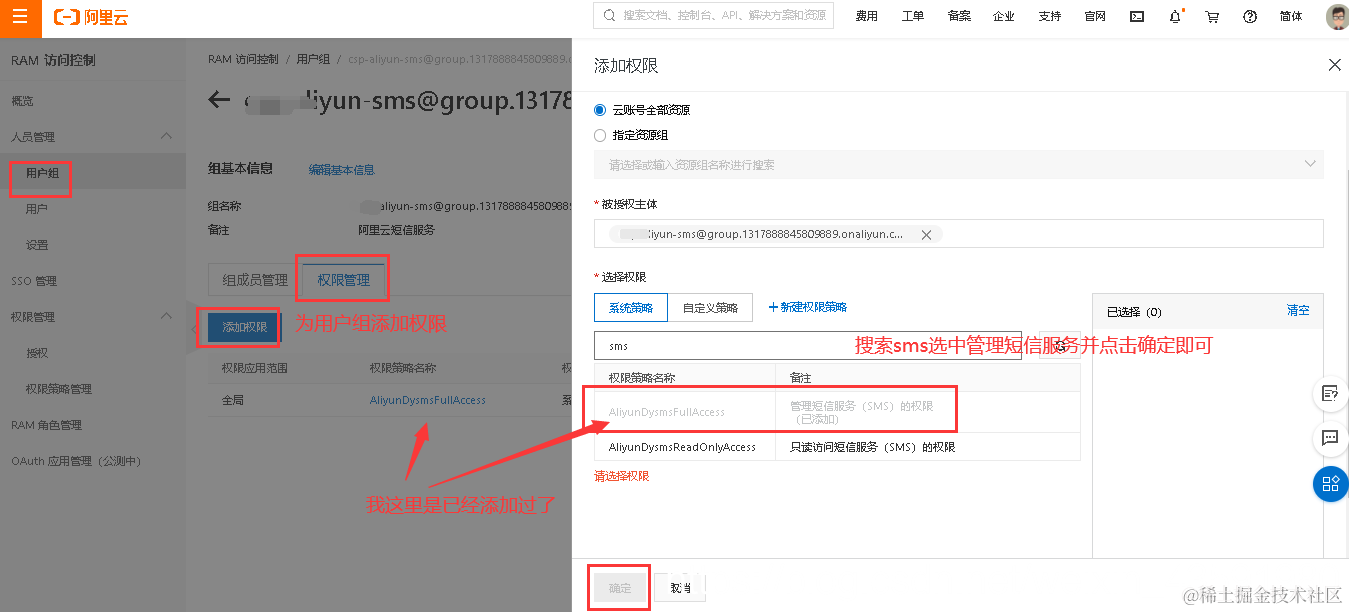Open the 组成员管理 tab

[254, 280]
